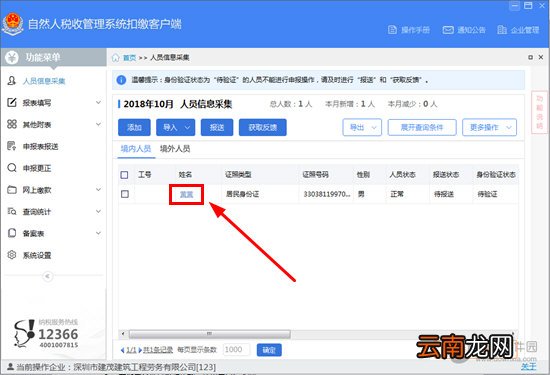Click the 申报更正 magnifier icon
Image resolution: width=550 pixels, height=375 pixels.
(12, 168)
